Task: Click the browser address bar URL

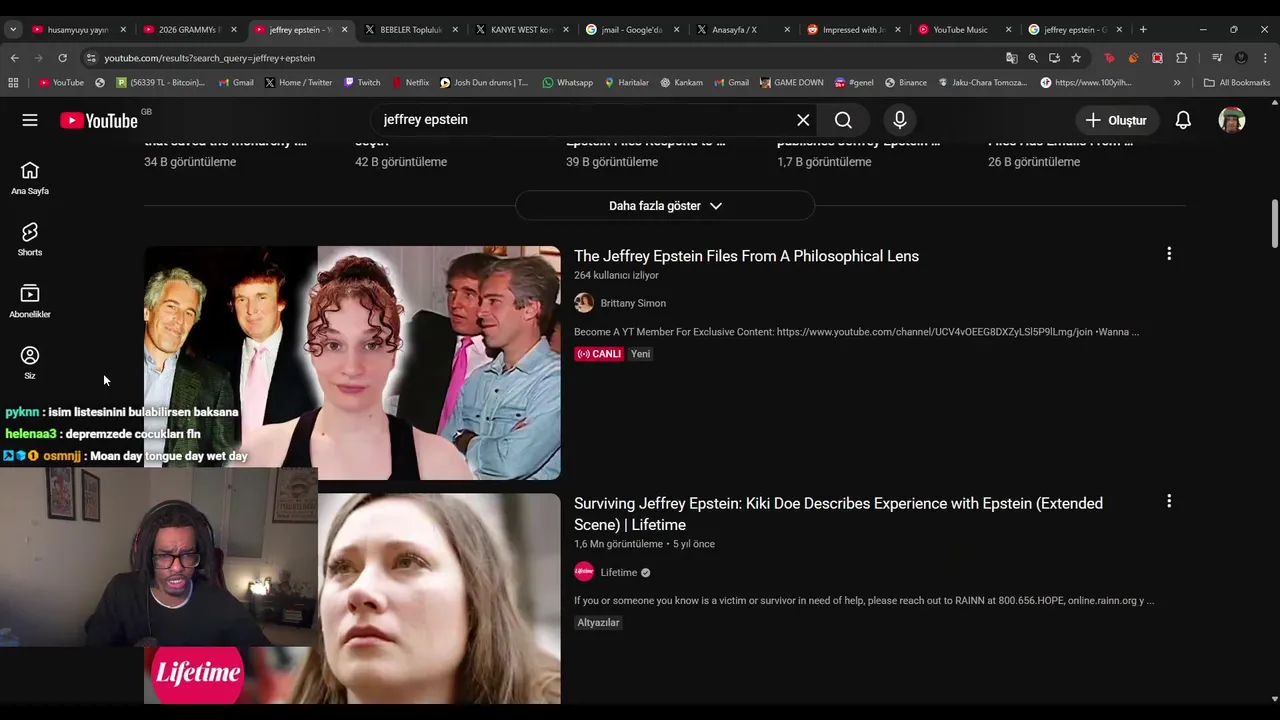Action: coord(209,58)
